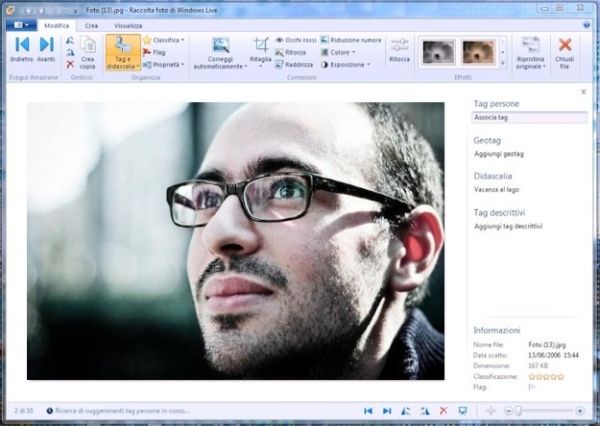The image size is (600, 426).
Task: Click the red delete X in status bar
Action: tap(443, 411)
